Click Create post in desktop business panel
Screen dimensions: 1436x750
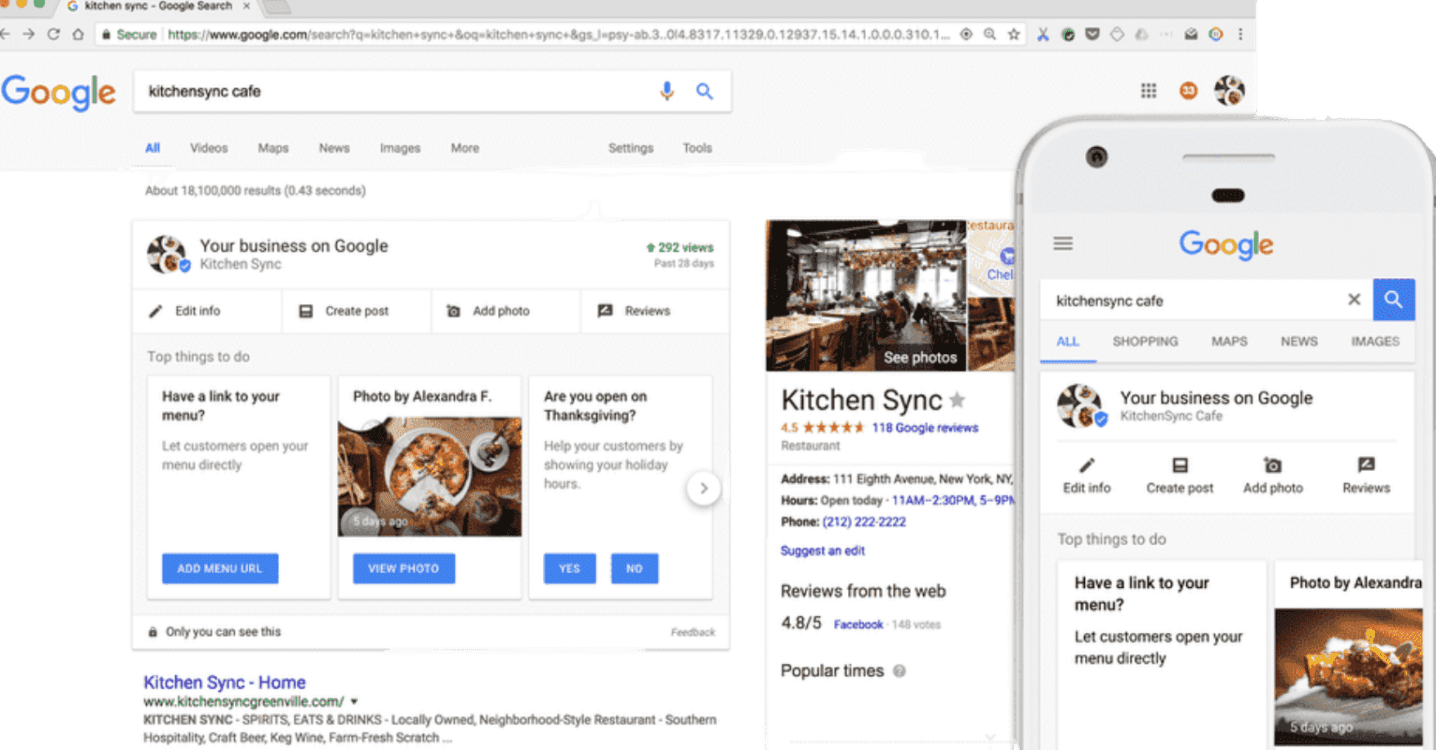point(345,311)
